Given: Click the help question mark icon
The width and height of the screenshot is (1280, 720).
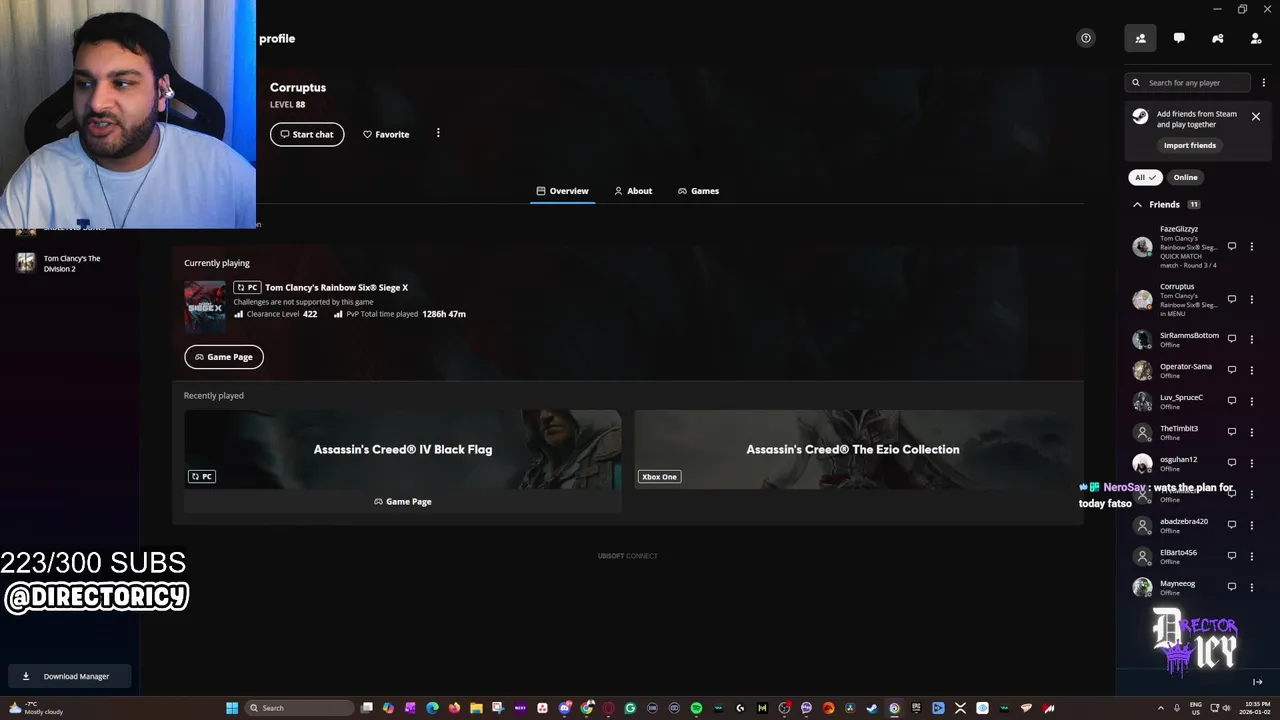Looking at the screenshot, I should click(1085, 38).
